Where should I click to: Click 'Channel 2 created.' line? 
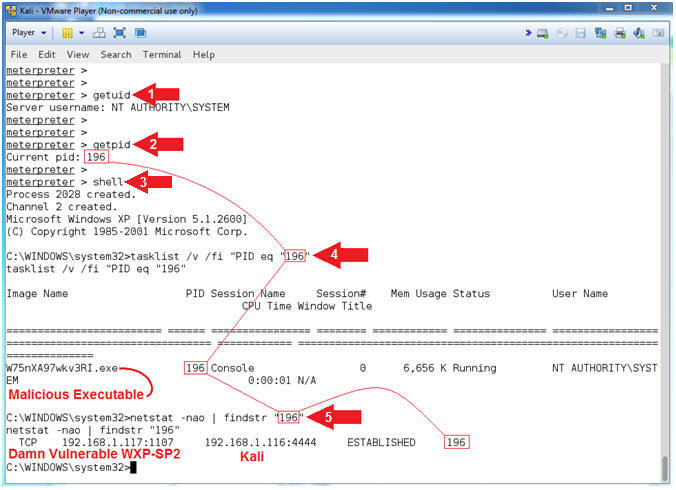(x=62, y=207)
